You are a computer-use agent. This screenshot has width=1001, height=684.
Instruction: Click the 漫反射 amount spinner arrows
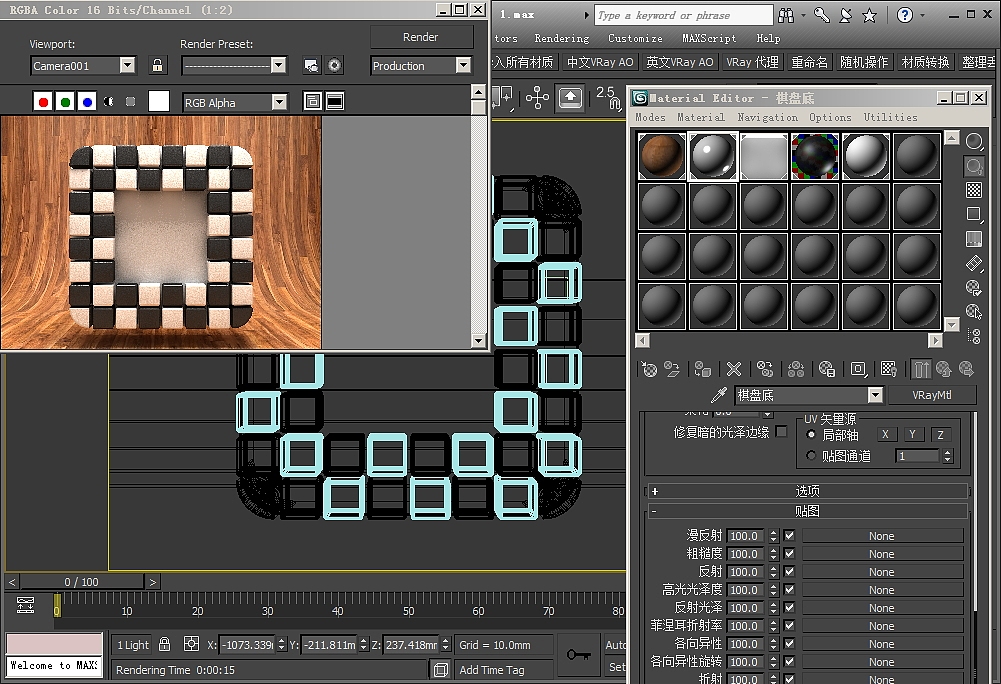pyautogui.click(x=773, y=536)
